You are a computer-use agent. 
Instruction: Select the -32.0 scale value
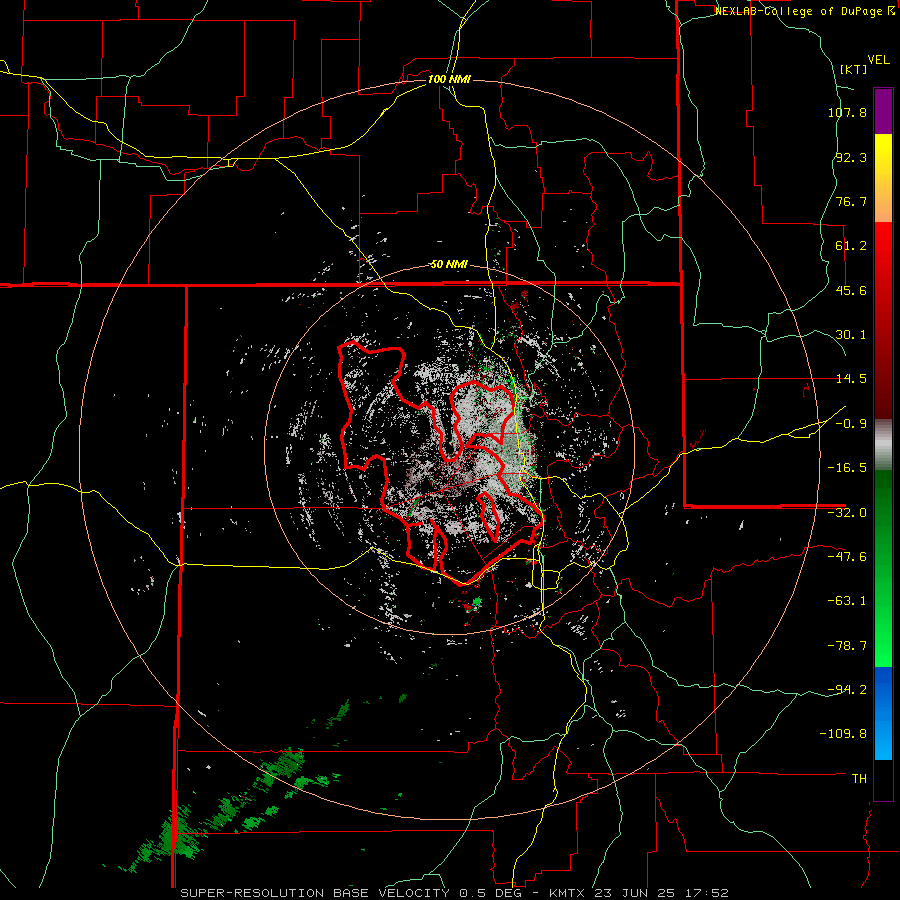point(847,513)
